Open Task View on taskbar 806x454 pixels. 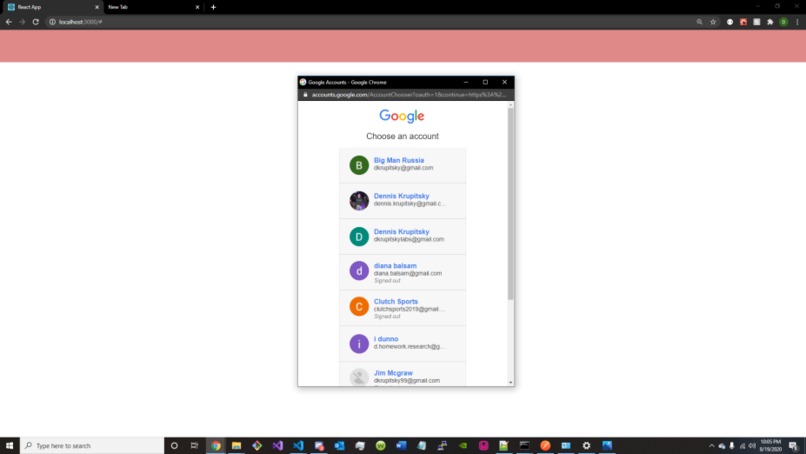(x=194, y=445)
